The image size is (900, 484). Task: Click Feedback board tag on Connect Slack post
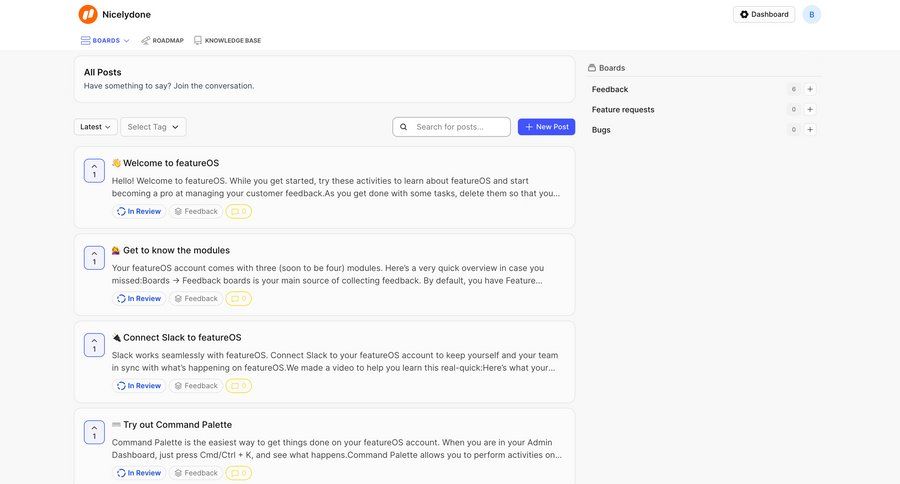coord(196,386)
